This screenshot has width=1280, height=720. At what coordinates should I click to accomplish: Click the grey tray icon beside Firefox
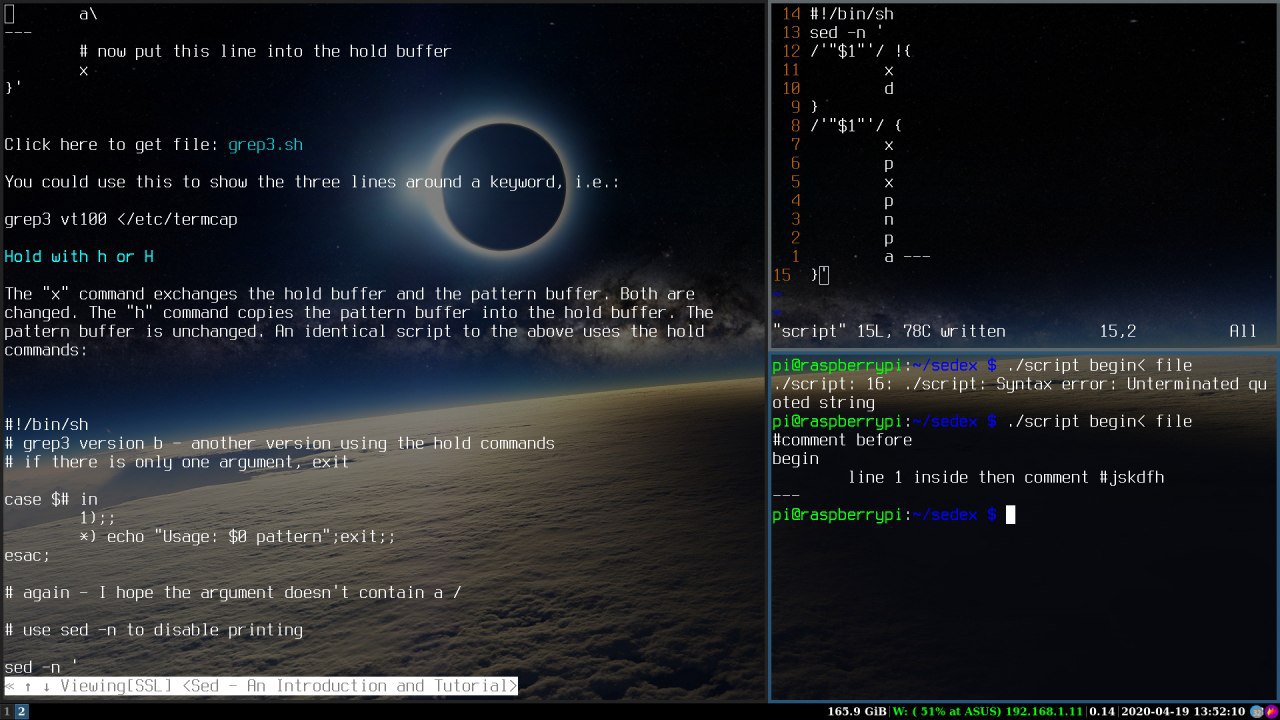click(x=1257, y=711)
